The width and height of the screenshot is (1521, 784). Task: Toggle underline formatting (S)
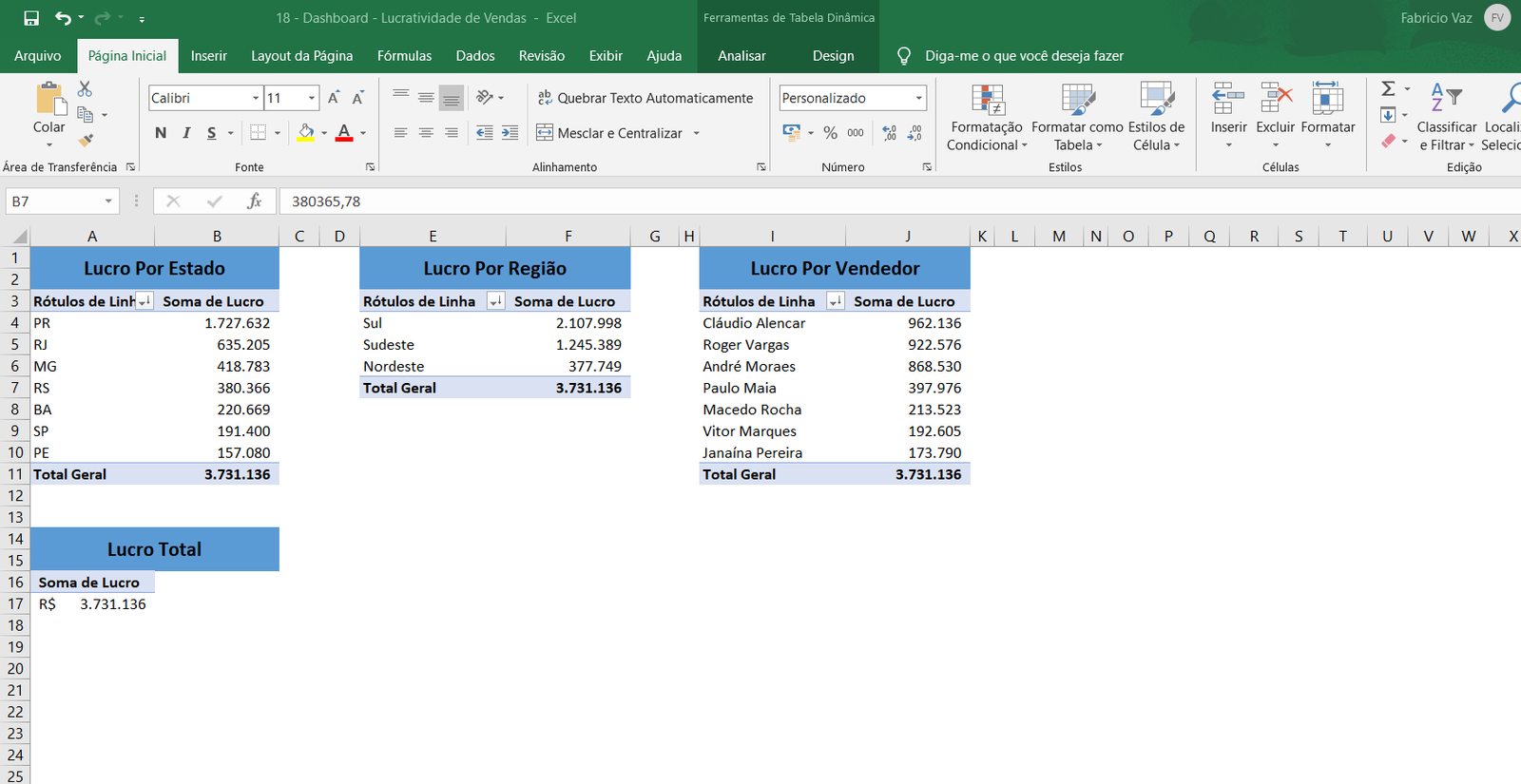[211, 133]
